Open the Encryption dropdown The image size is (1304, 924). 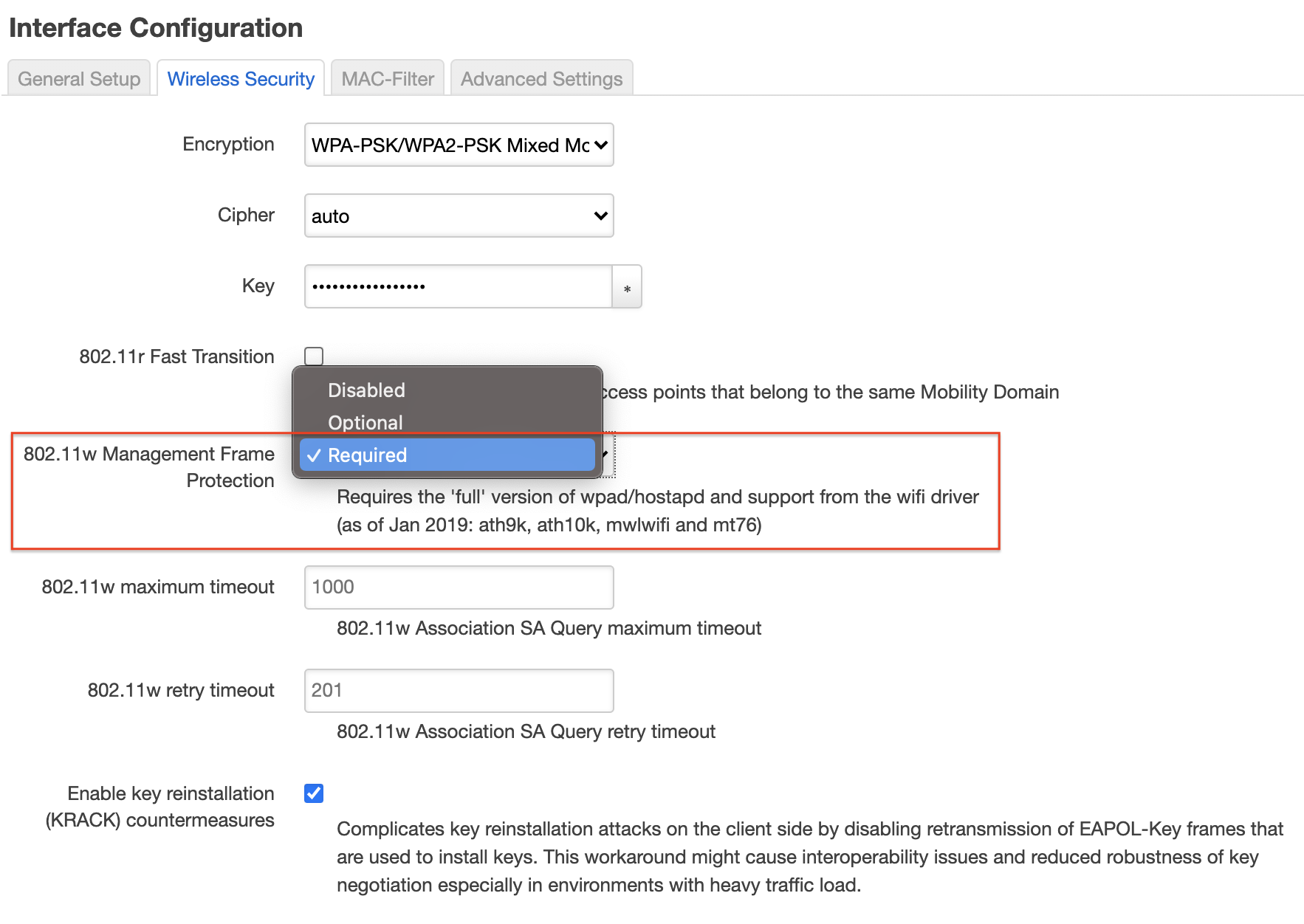(x=459, y=145)
